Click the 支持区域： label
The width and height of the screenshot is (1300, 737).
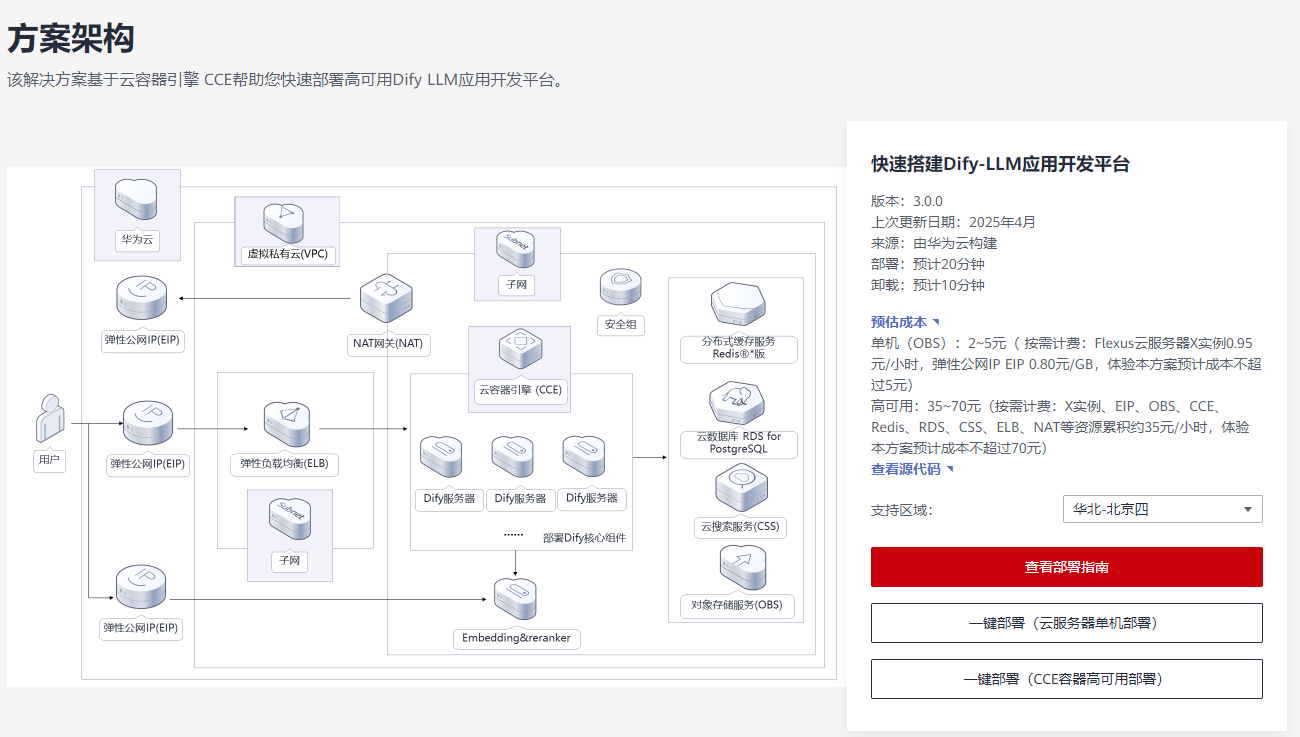[902, 510]
